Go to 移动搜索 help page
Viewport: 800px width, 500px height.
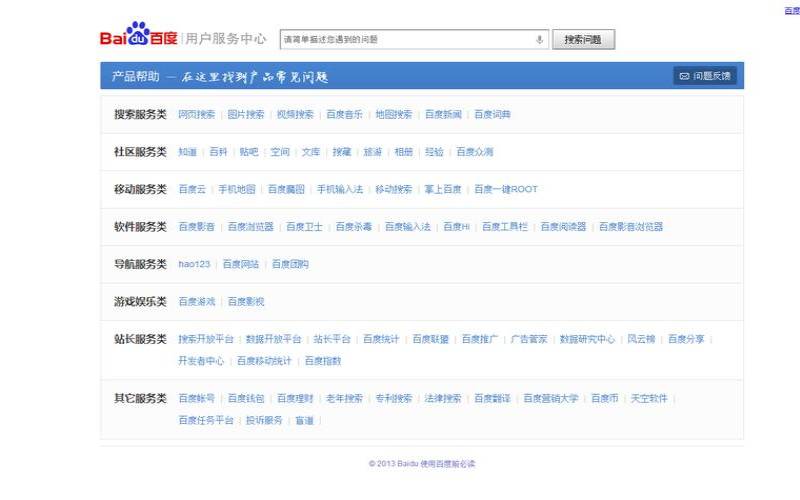[393, 189]
